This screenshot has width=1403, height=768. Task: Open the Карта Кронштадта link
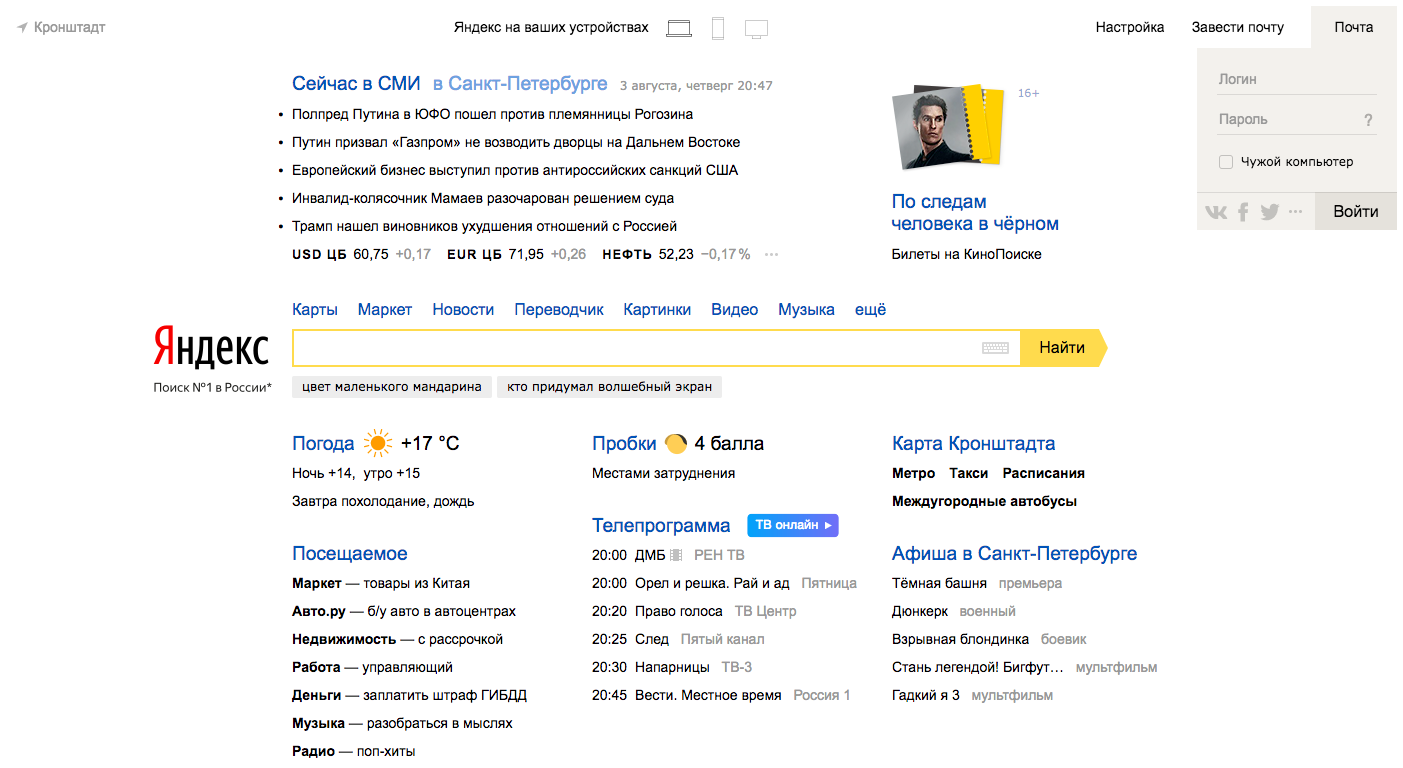click(974, 443)
